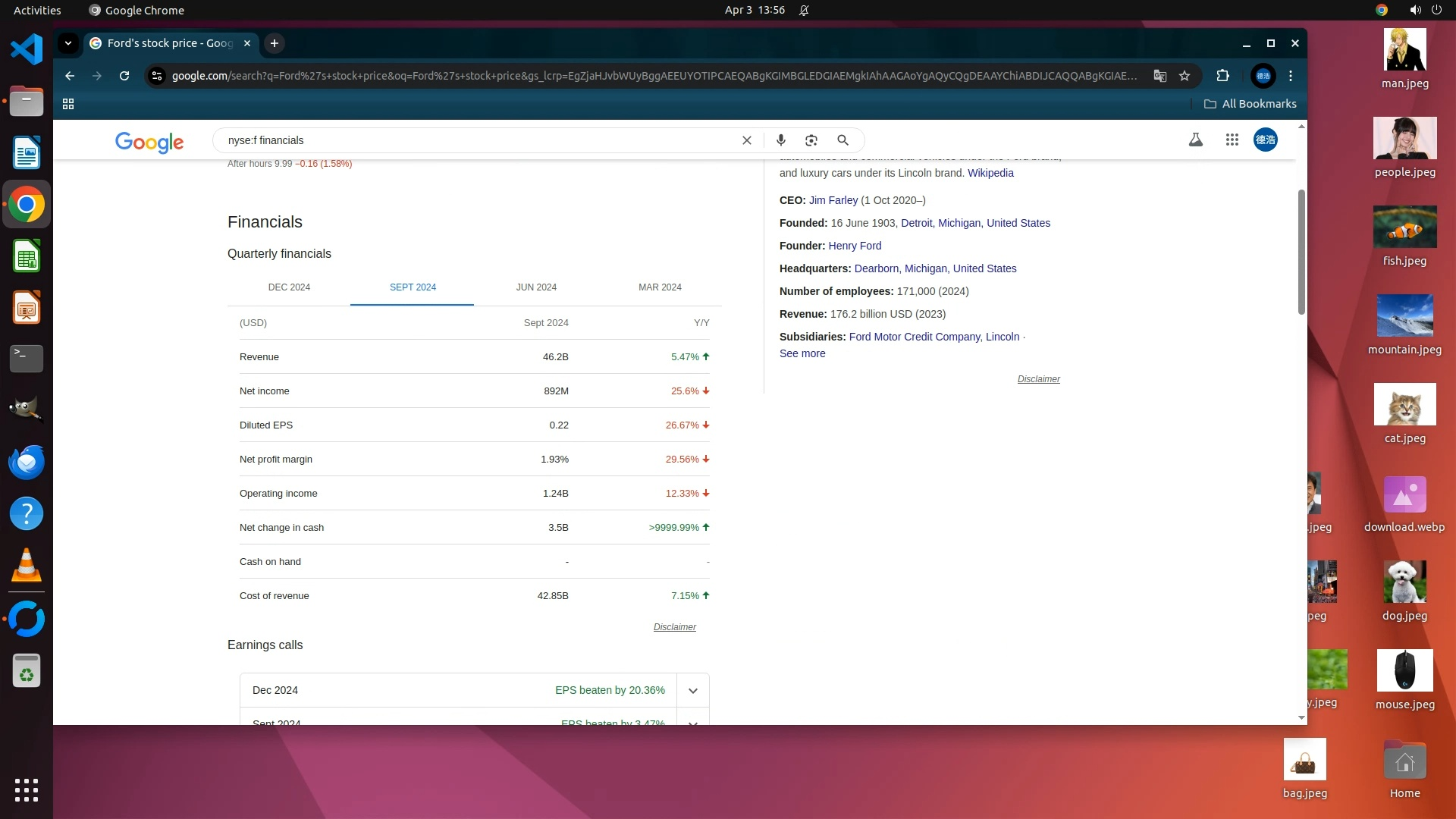This screenshot has height=819, width=1456.
Task: Reload the current page
Action: pyautogui.click(x=124, y=76)
